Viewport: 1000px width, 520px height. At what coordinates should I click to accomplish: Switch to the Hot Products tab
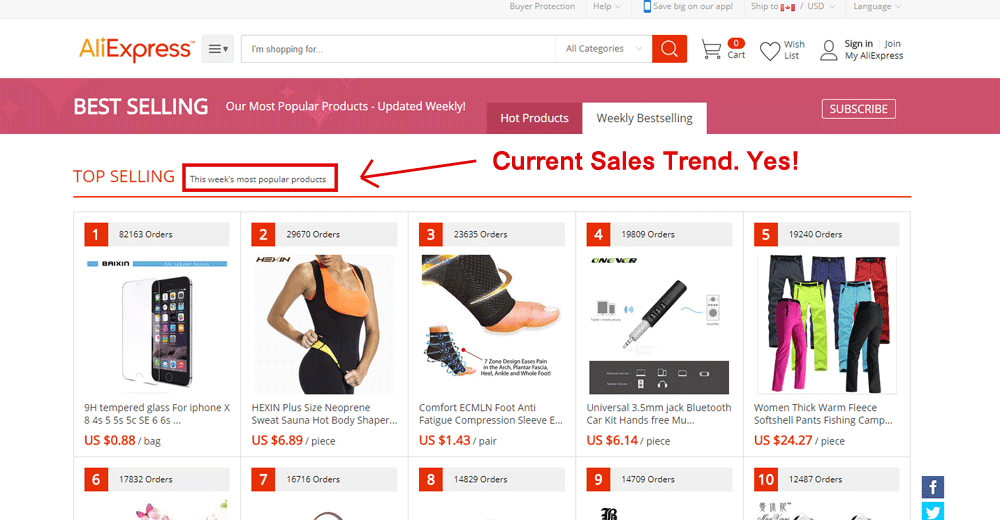tap(534, 118)
